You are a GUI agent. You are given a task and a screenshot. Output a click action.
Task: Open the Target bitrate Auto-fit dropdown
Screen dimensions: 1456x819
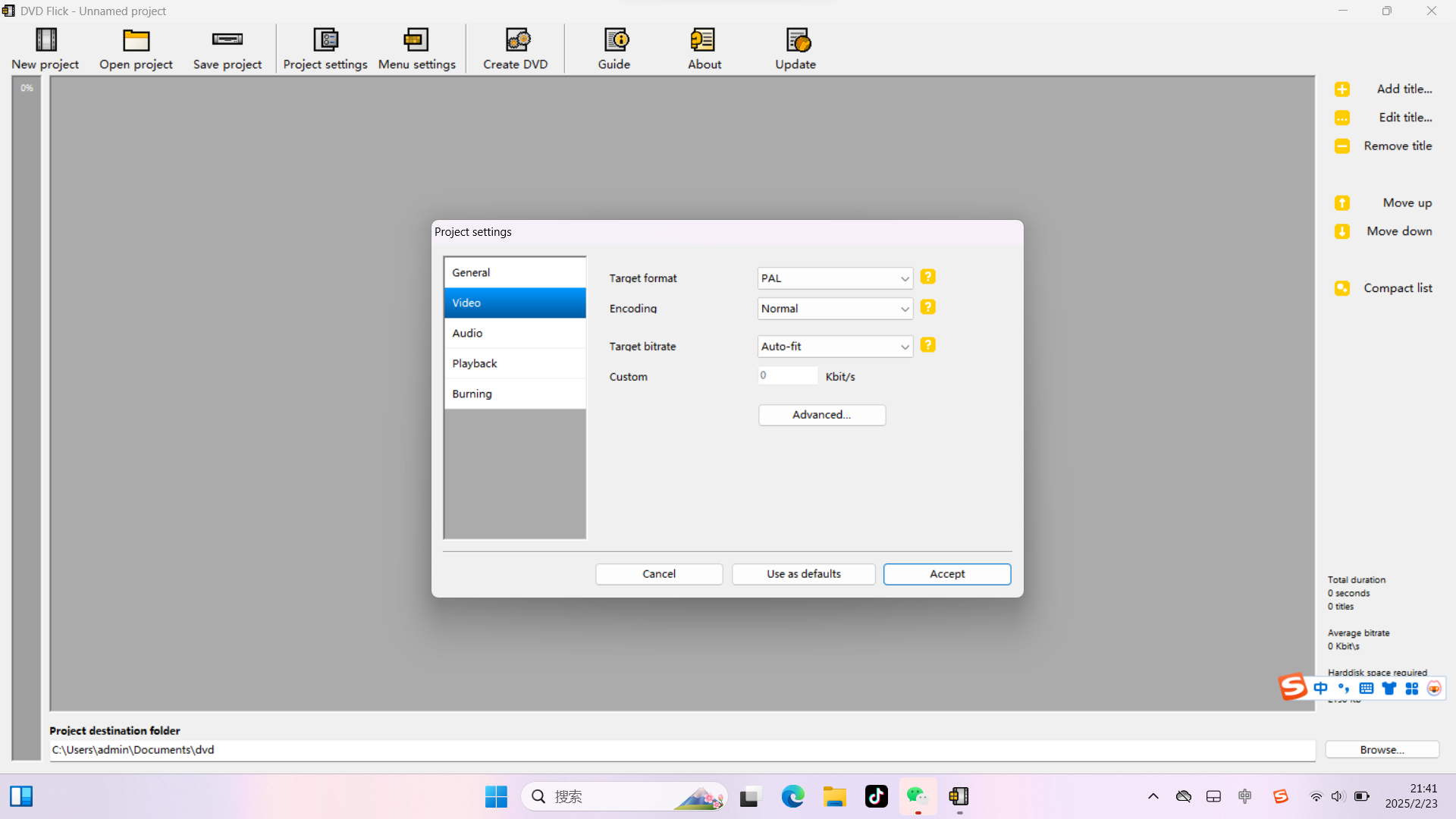(835, 347)
